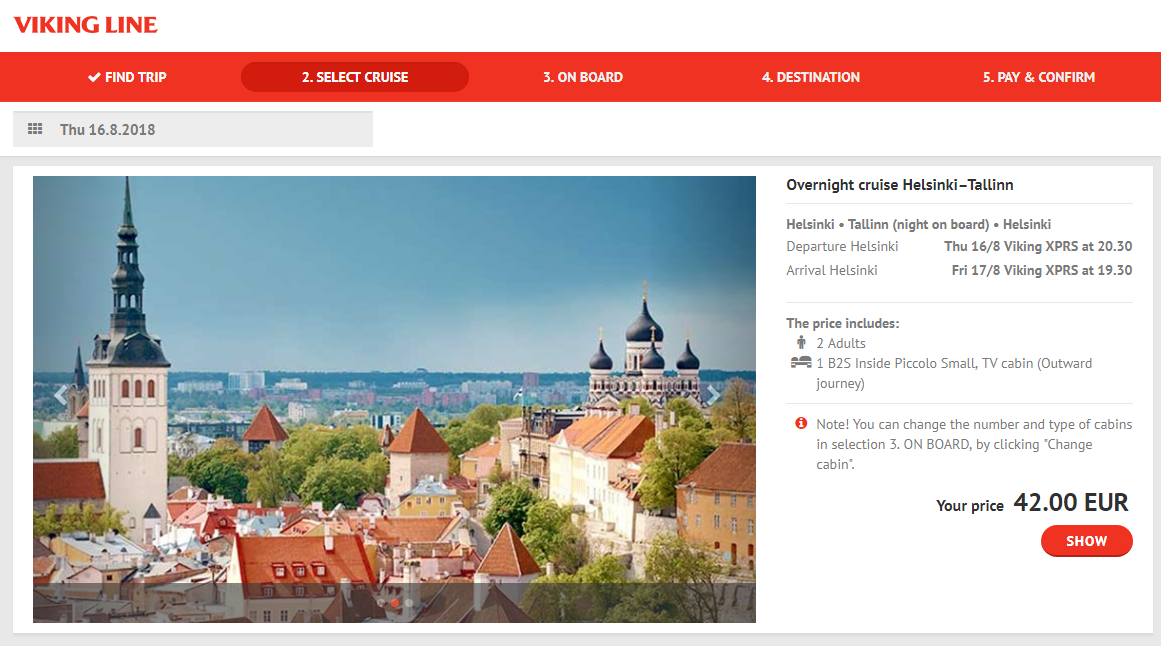Click the Overnight cruise Helsinki–Tallinn heading
1161x646 pixels.
coord(900,184)
